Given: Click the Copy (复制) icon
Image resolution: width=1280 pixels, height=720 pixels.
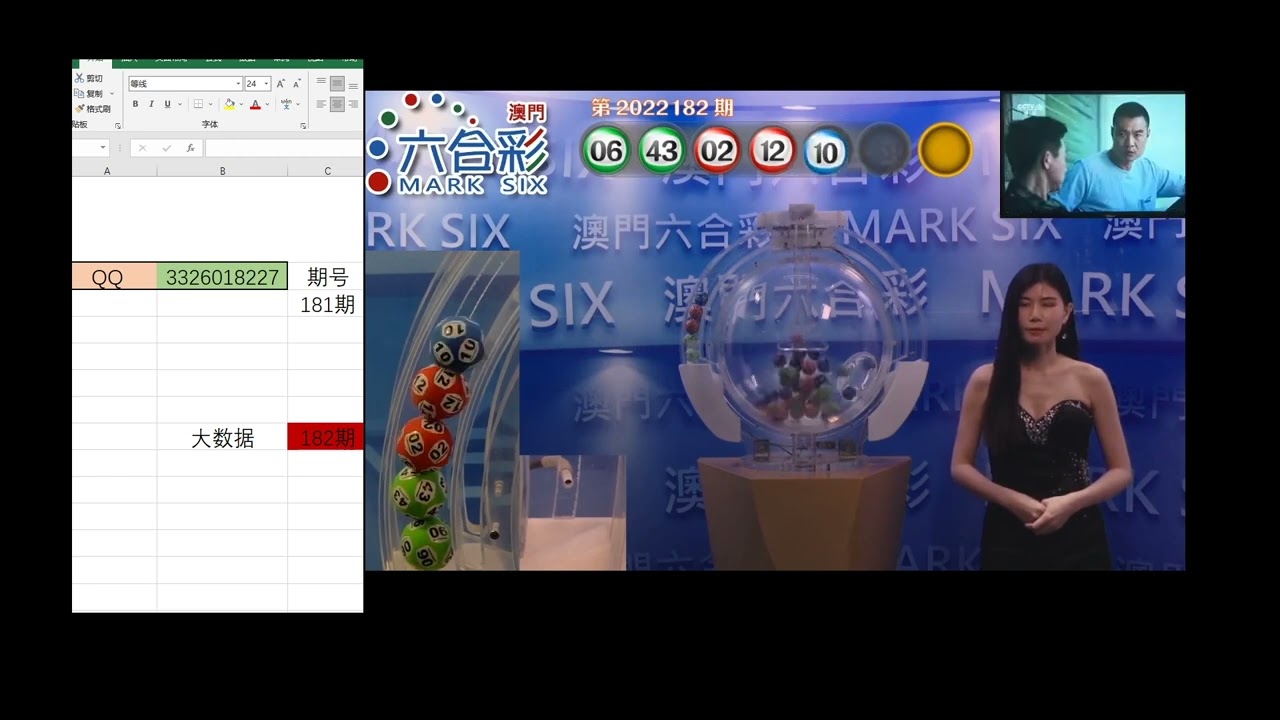Looking at the screenshot, I should point(79,94).
